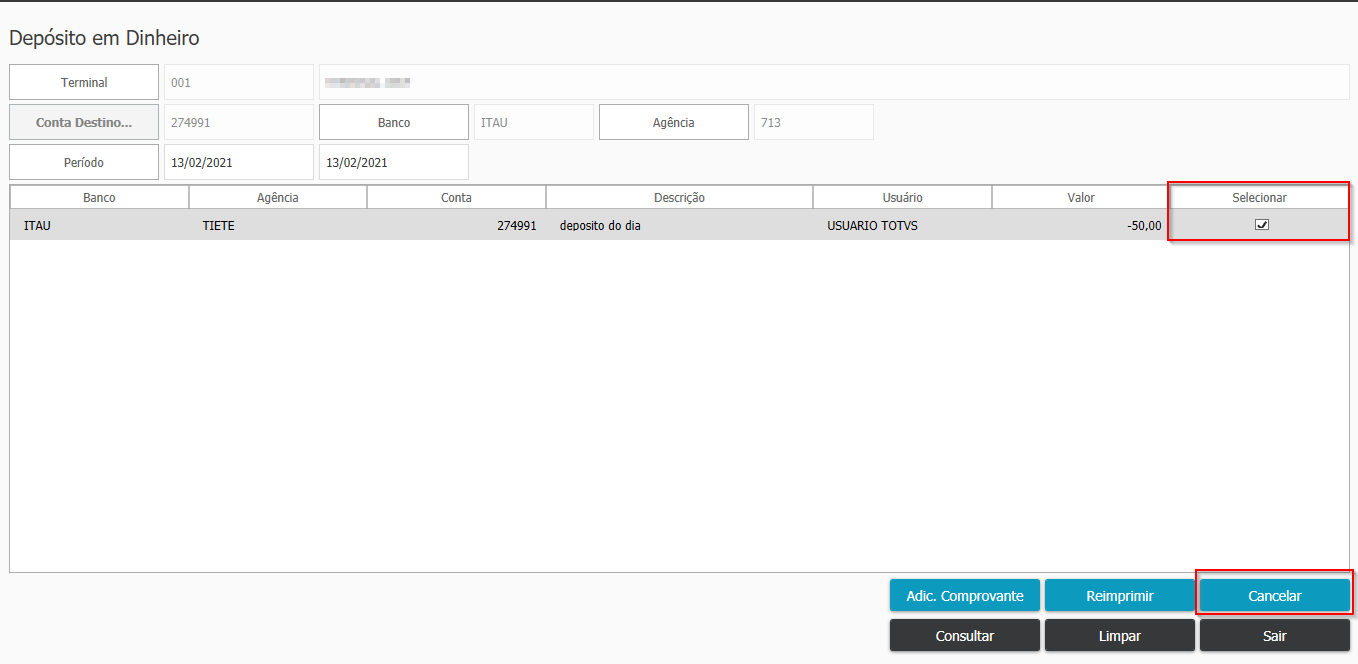
Task: Select the TIETE agency cell
Action: pyautogui.click(x=278, y=225)
